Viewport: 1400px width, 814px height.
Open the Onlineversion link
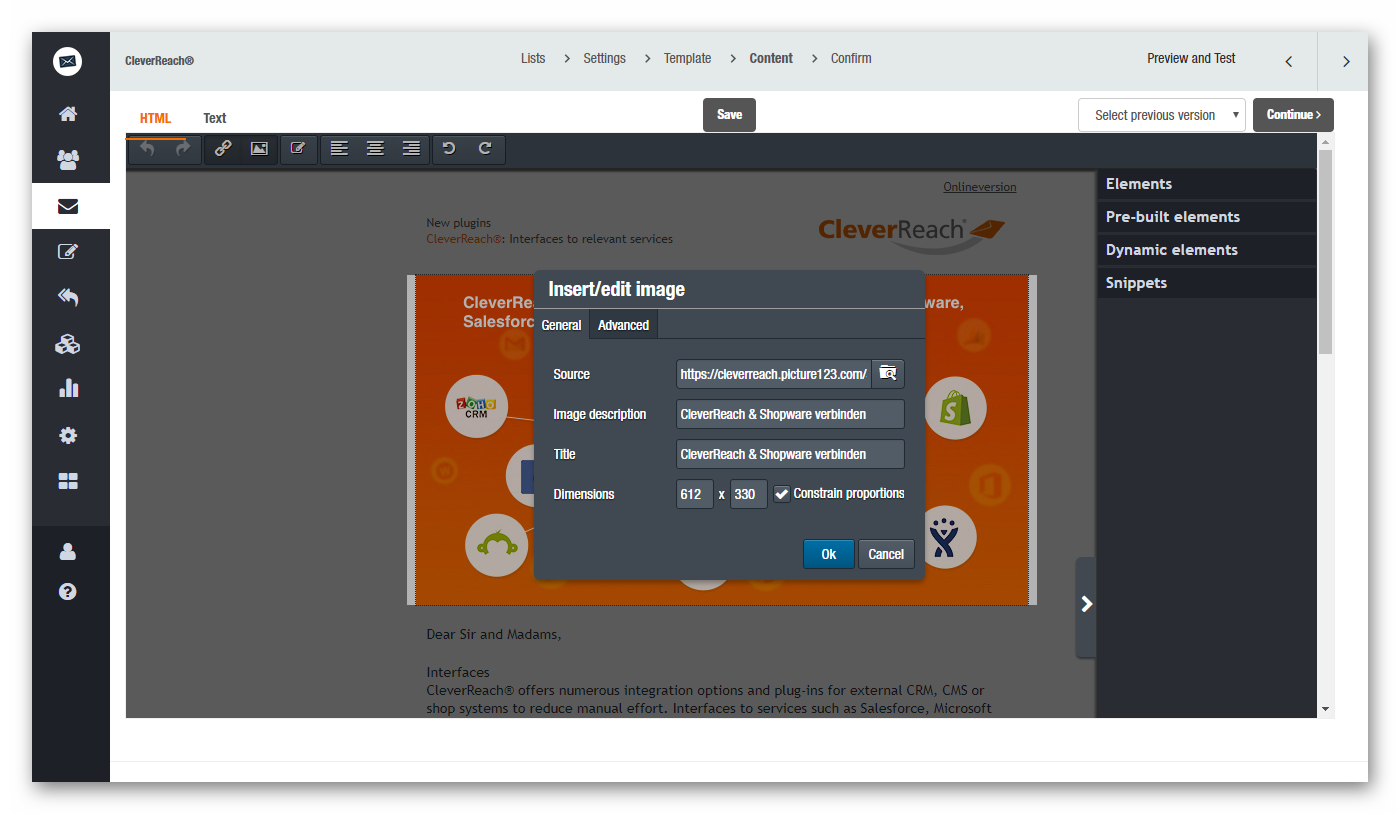[x=980, y=187]
